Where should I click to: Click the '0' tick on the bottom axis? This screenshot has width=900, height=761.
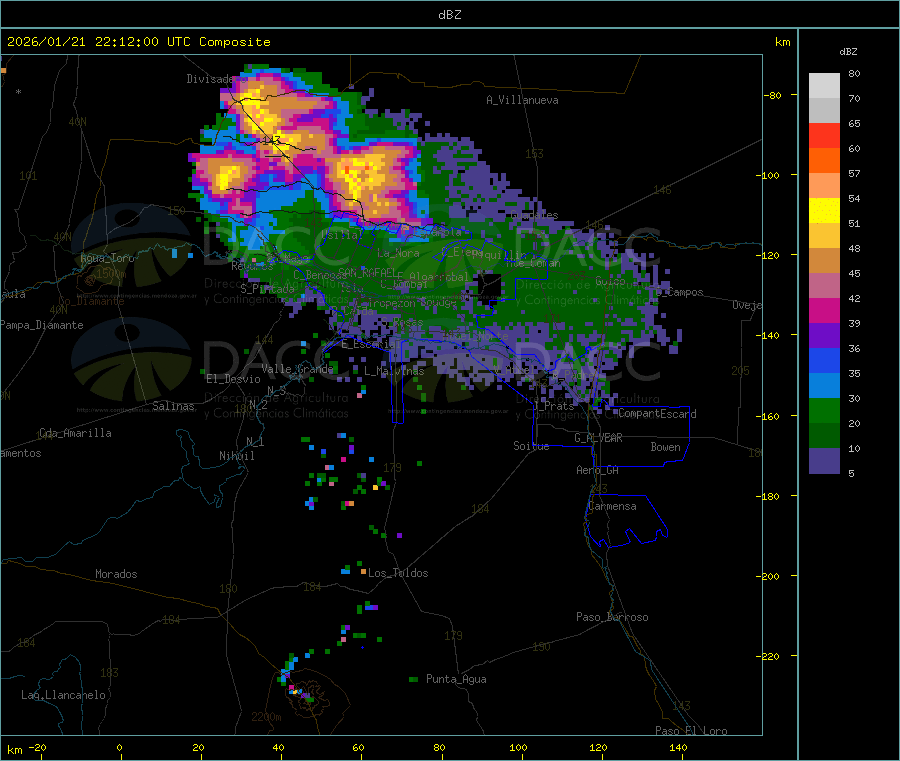point(119,747)
